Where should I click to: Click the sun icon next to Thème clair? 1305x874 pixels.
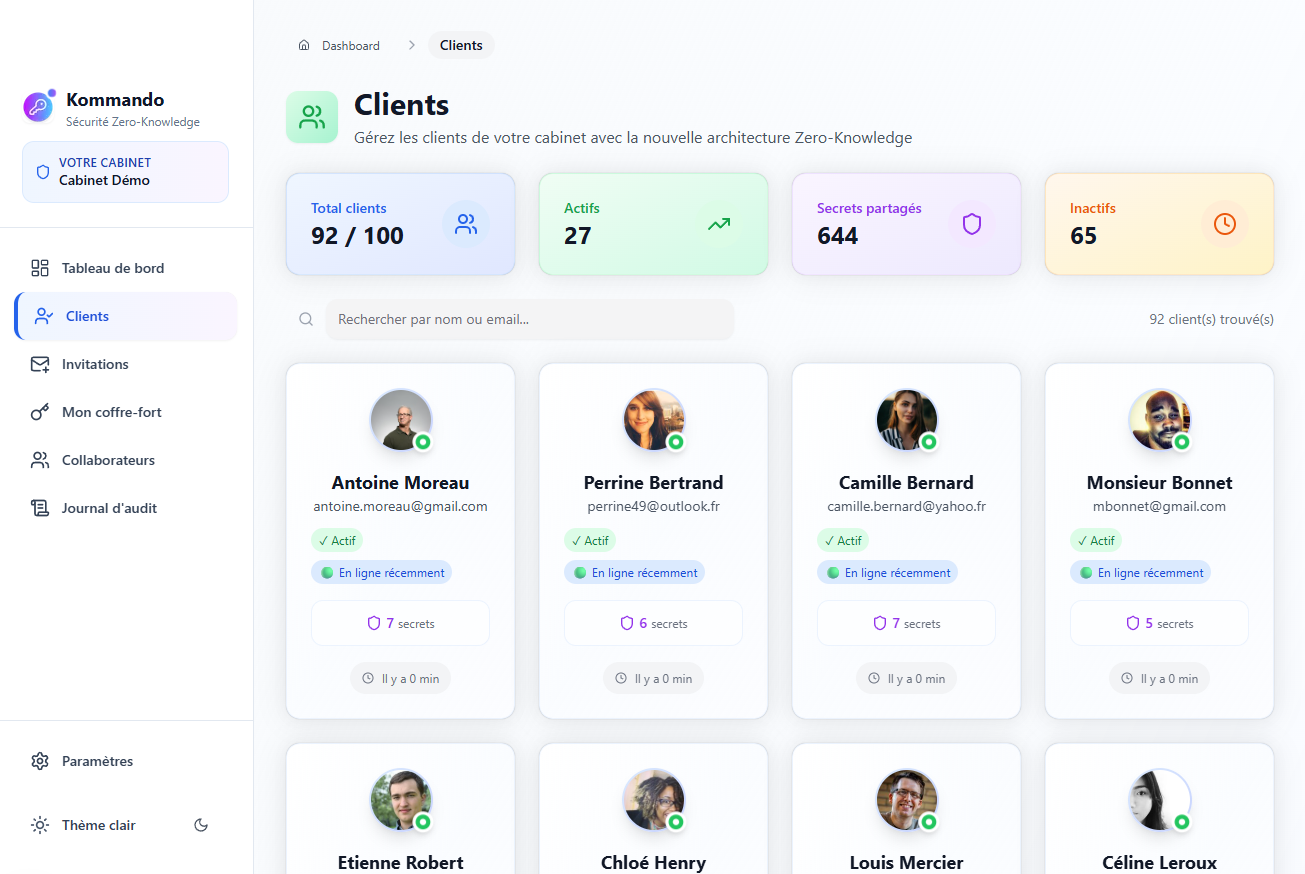click(x=40, y=825)
